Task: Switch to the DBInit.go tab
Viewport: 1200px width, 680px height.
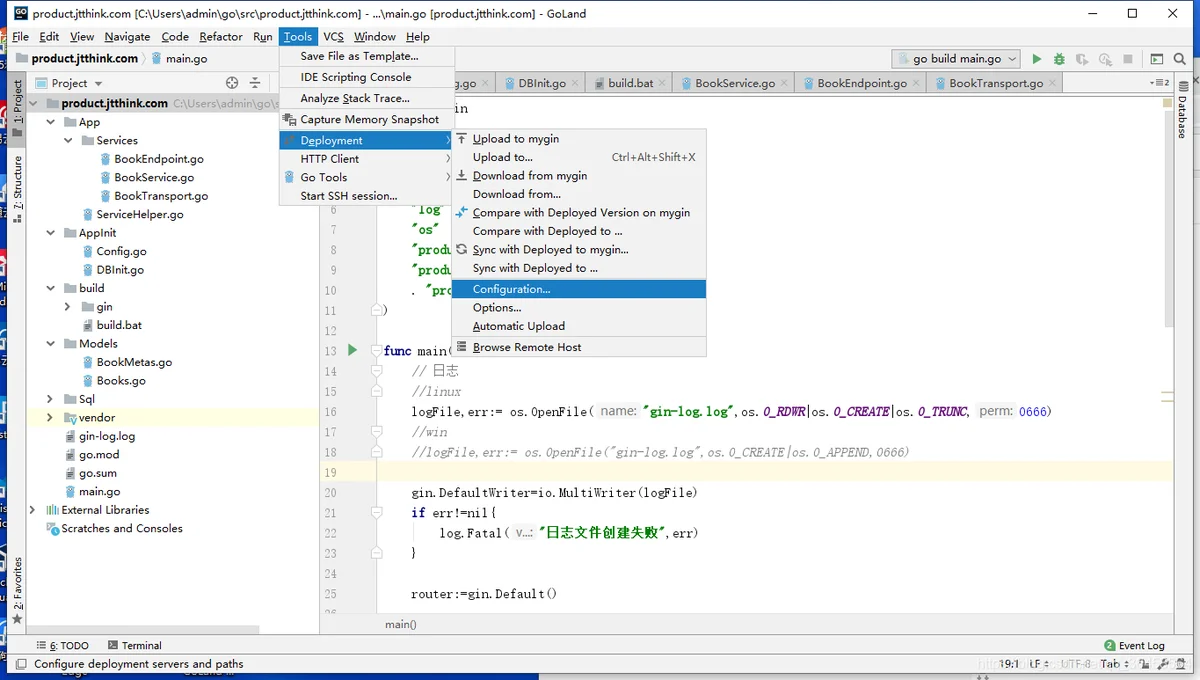Action: point(542,83)
